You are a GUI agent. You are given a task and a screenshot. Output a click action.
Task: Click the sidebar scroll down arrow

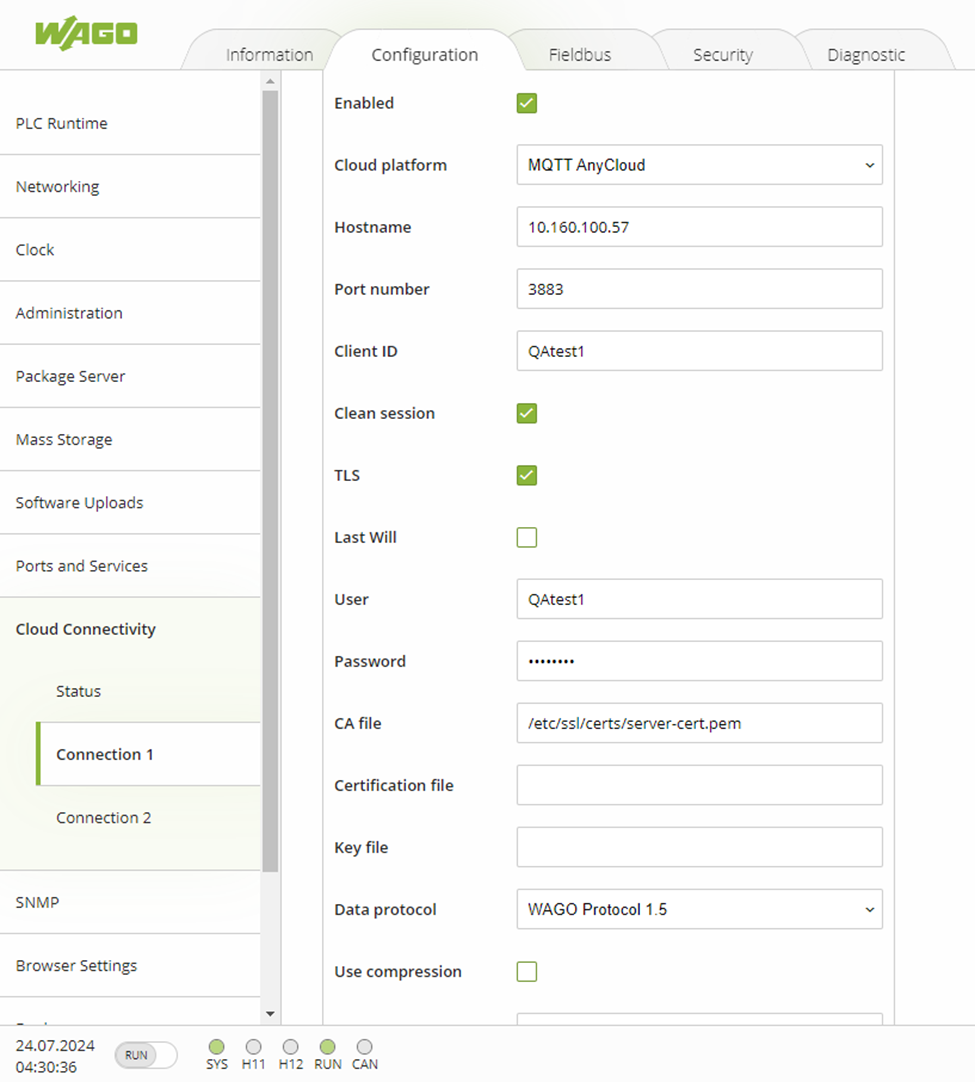click(x=270, y=1014)
